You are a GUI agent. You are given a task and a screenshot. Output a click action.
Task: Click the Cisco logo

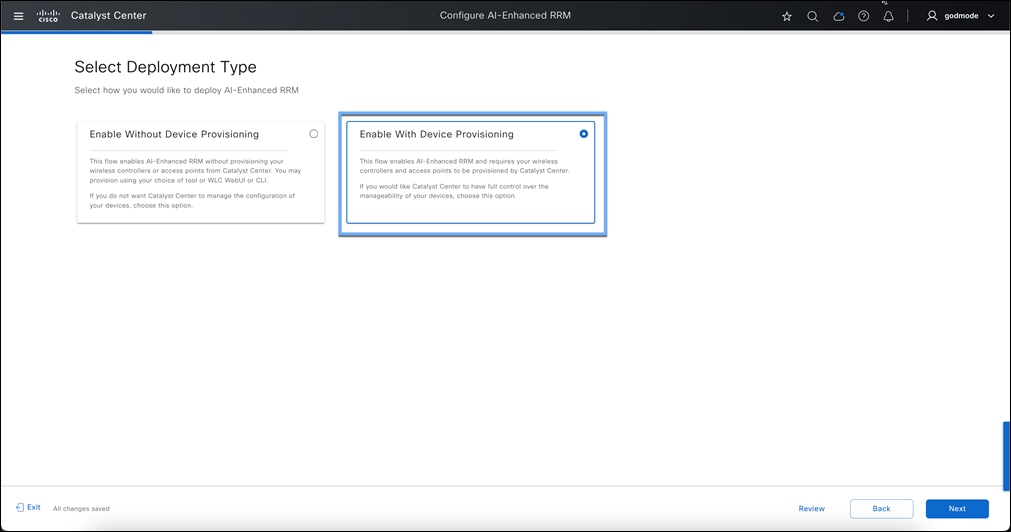pyautogui.click(x=48, y=15)
